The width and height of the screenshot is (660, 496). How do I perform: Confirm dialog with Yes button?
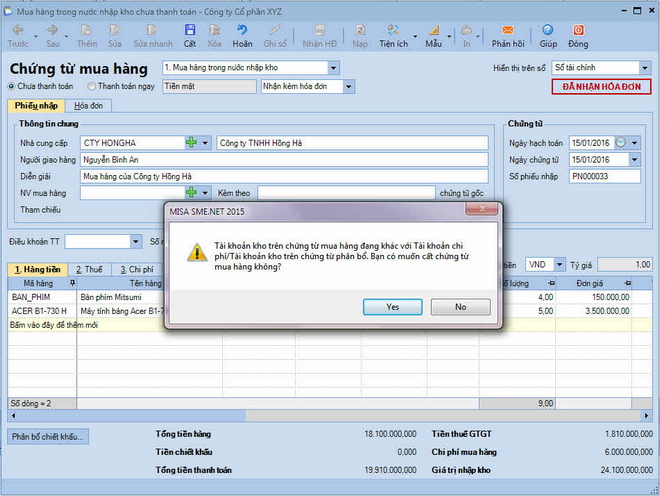click(393, 307)
